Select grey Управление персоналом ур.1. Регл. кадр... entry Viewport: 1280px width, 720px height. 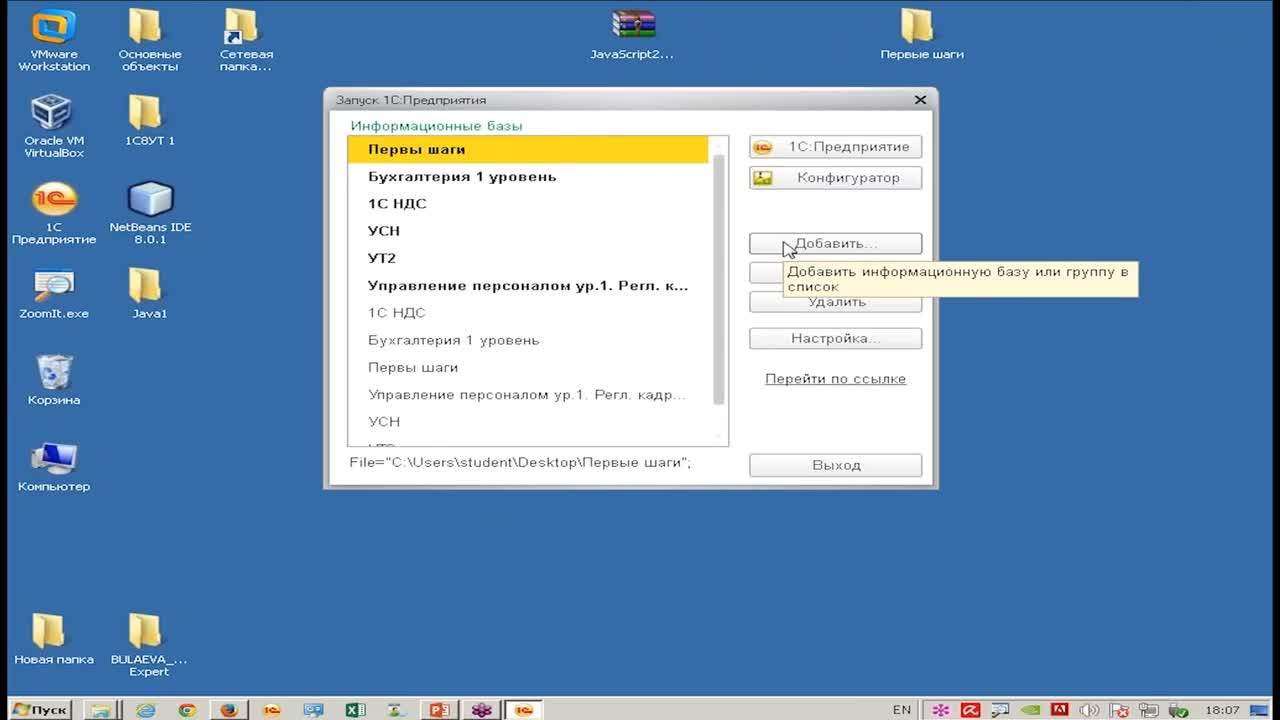click(x=527, y=395)
